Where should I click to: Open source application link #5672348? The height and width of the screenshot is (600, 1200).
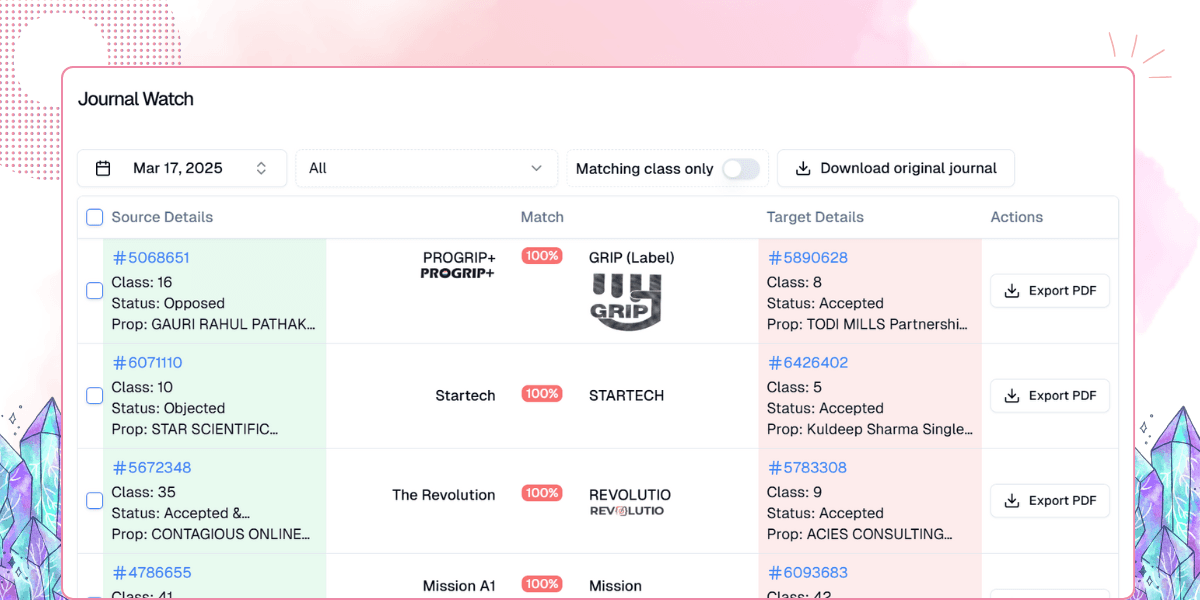click(x=151, y=468)
